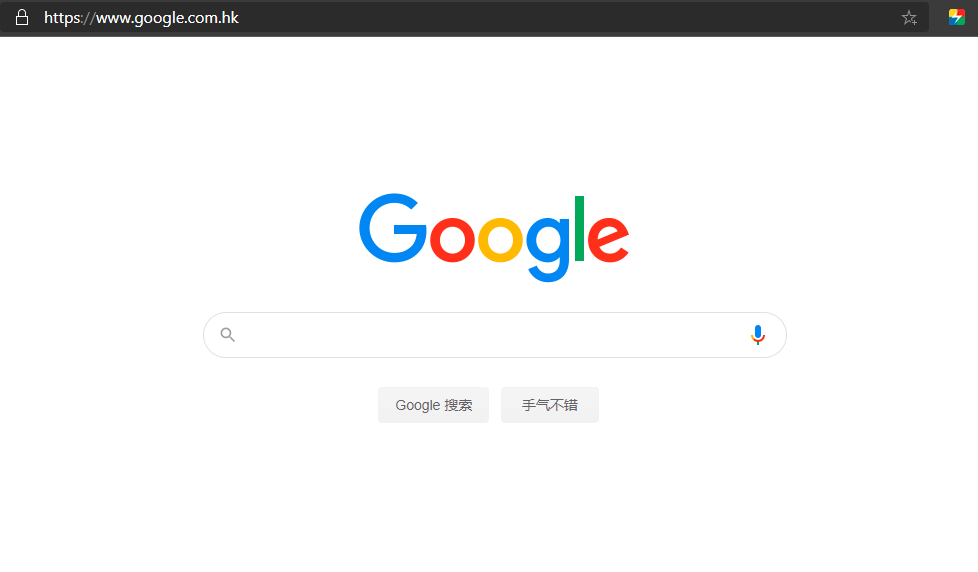Click the red letter e ending the logo
The width and height of the screenshot is (978, 572).
pos(608,239)
